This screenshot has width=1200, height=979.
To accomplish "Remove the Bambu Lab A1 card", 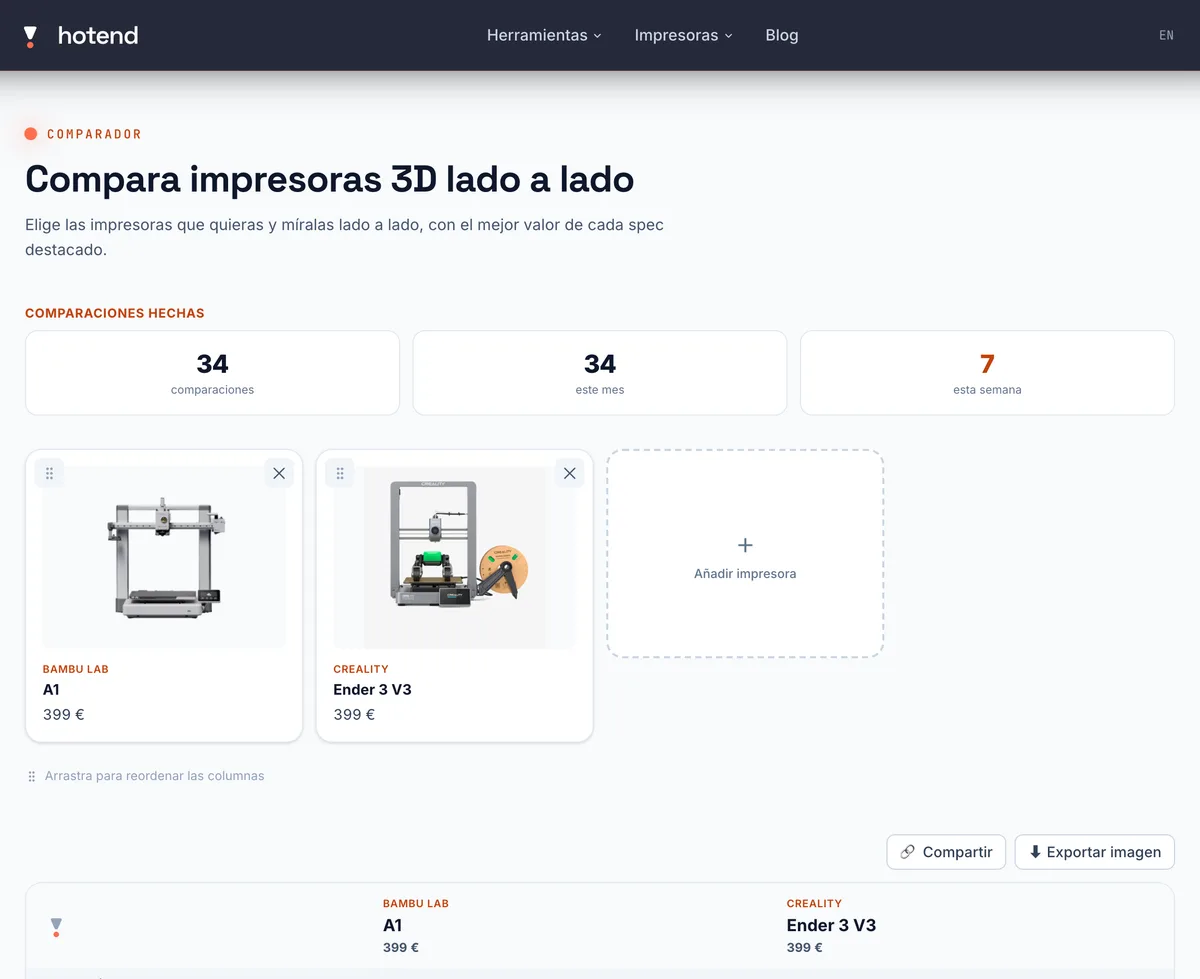I will click(279, 473).
